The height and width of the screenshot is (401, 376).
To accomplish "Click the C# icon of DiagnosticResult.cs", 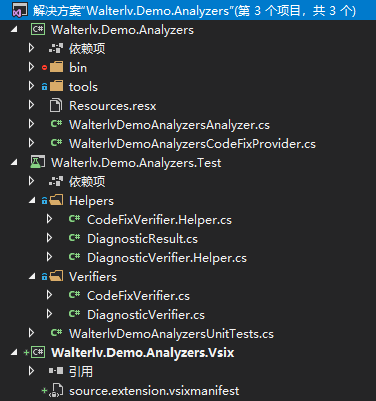I will 74,238.
